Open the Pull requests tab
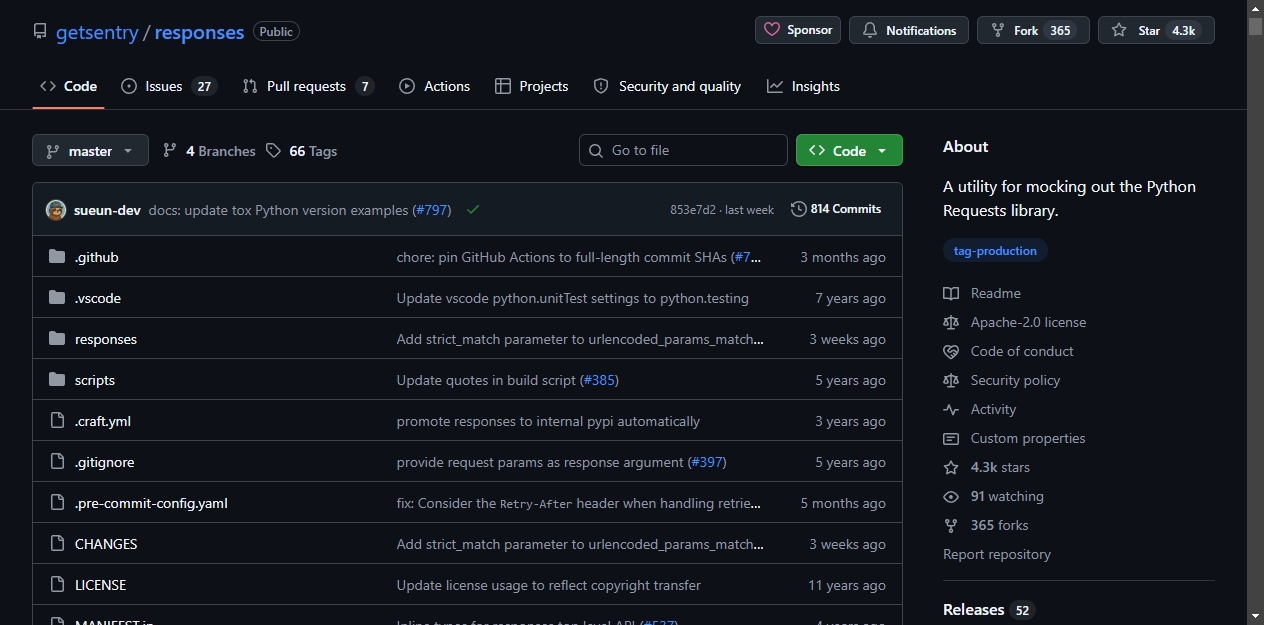 tap(308, 86)
